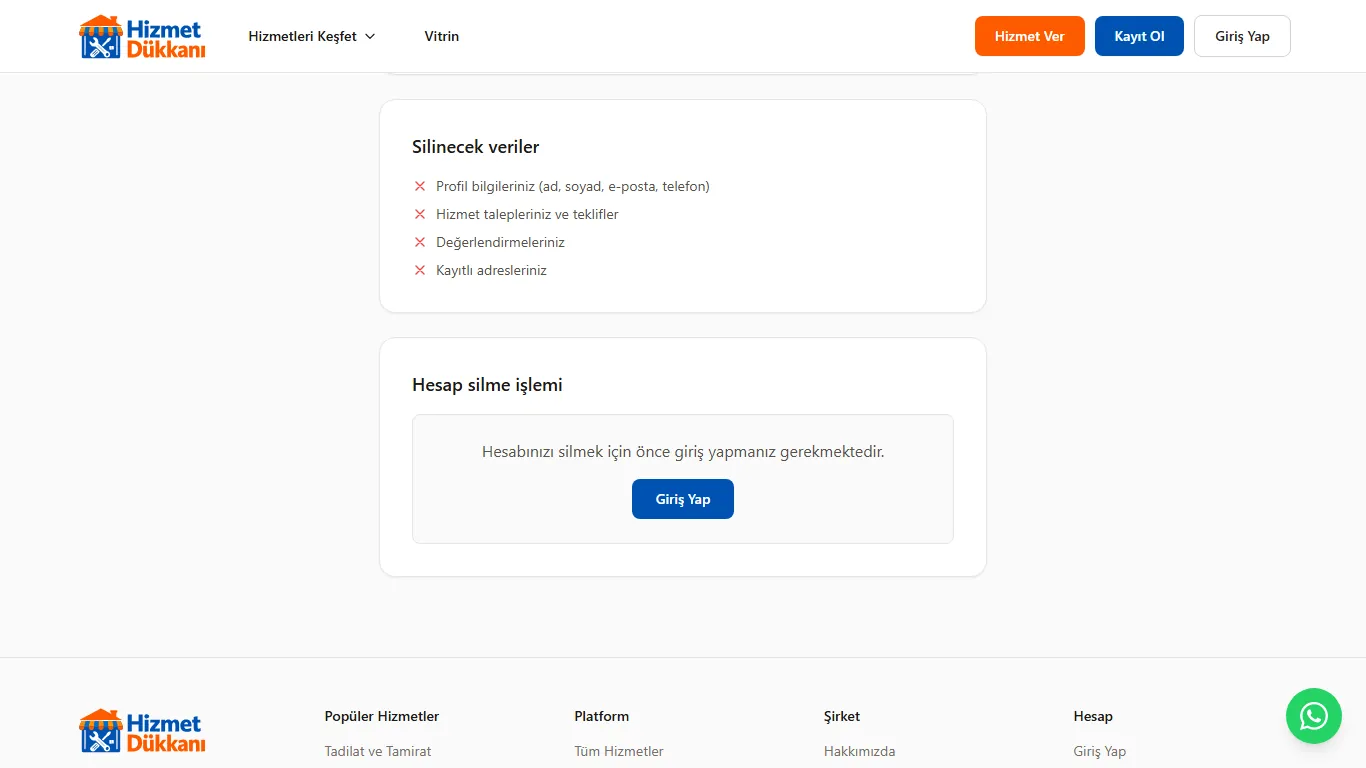Click the blue Giriş Yap button in card
Viewport: 1366px width, 768px height.
coord(683,499)
